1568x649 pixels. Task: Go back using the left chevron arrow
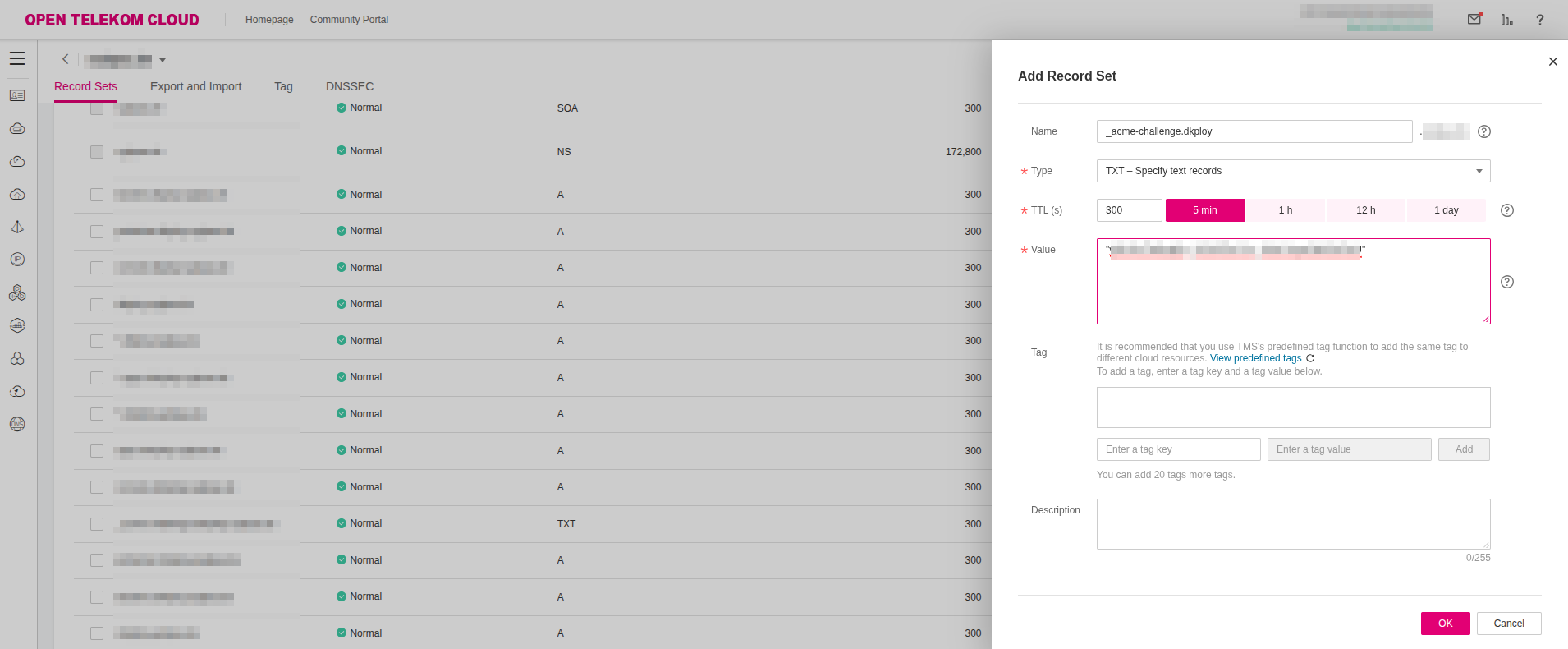(x=66, y=59)
